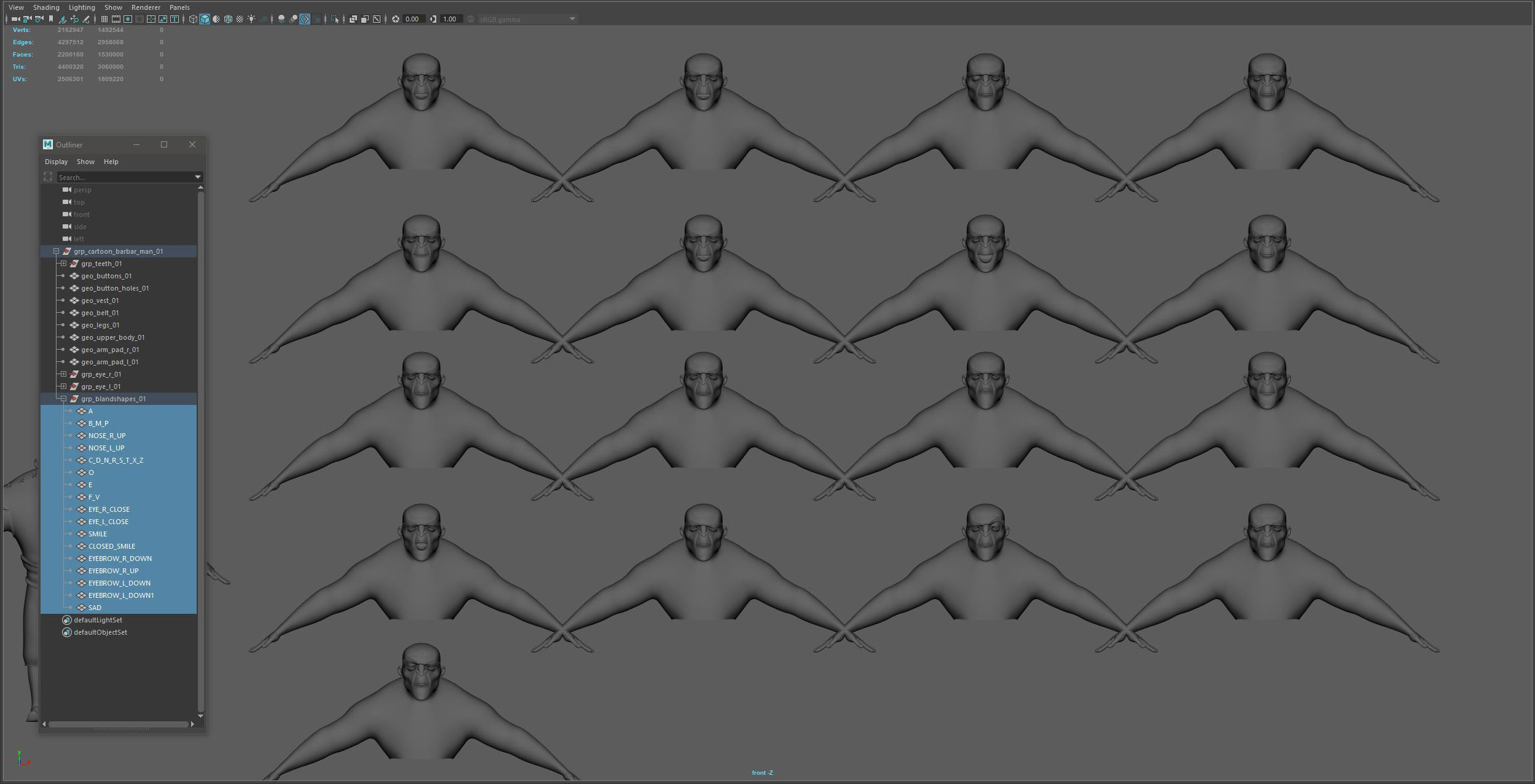Select the EYEBROW_R_UP blendshape item

click(113, 571)
